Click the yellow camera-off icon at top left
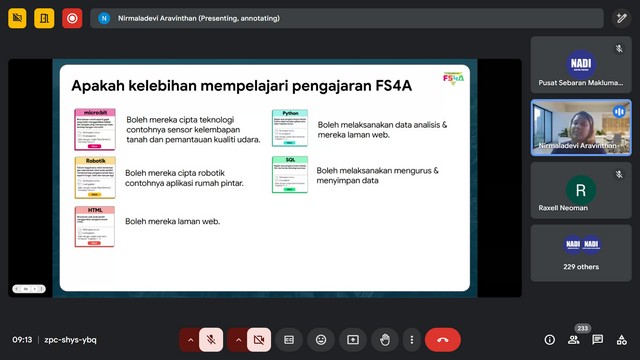This screenshot has width=640, height=360. 17,18
